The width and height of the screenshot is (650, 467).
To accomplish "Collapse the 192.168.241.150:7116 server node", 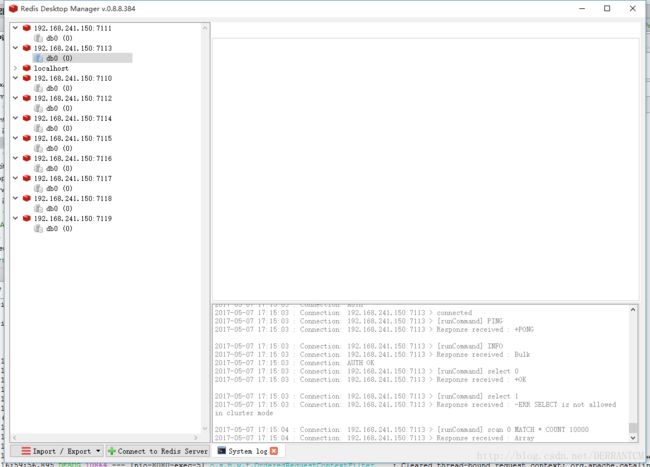I will pyautogui.click(x=15, y=158).
